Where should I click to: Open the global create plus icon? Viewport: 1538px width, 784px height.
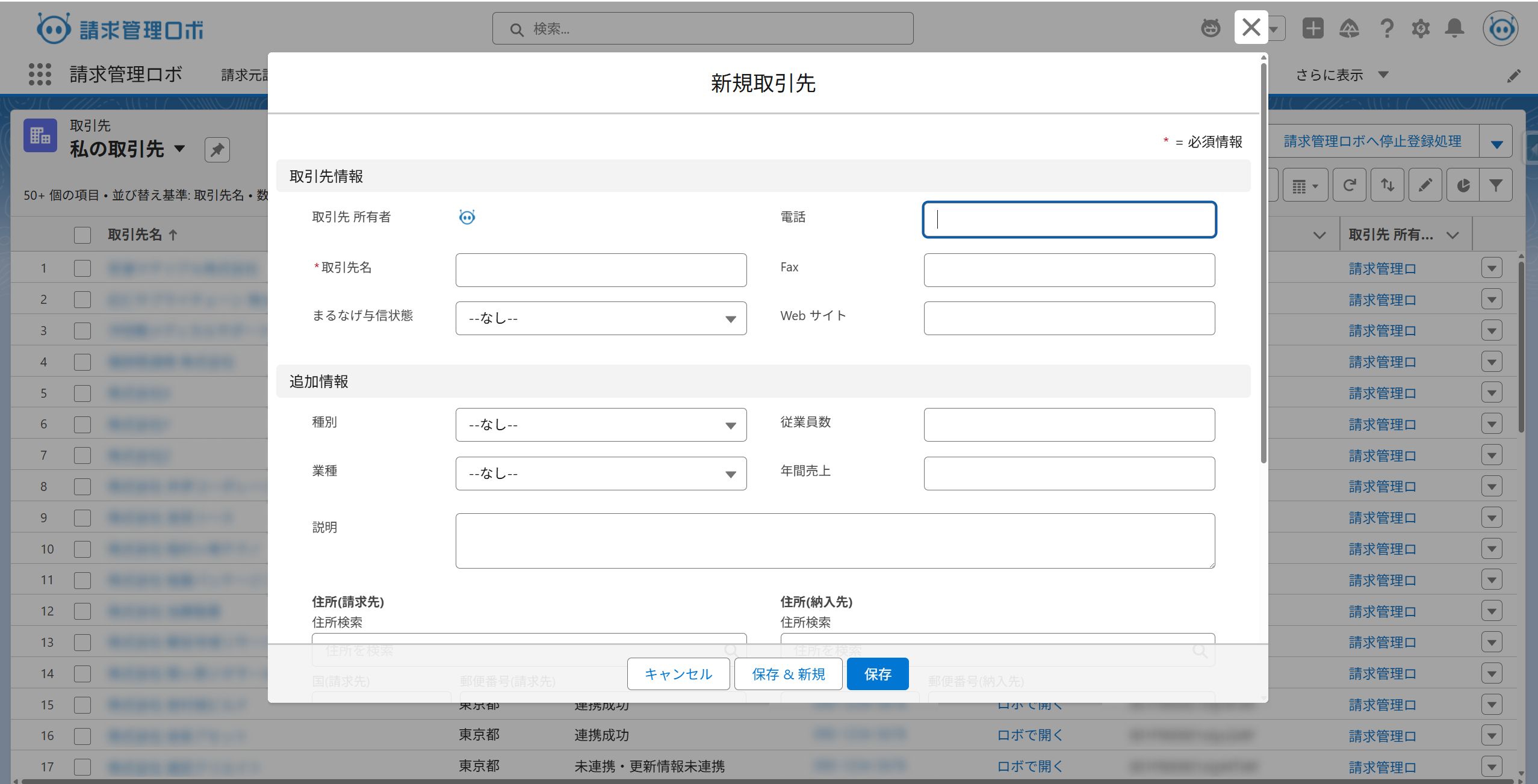[x=1313, y=28]
